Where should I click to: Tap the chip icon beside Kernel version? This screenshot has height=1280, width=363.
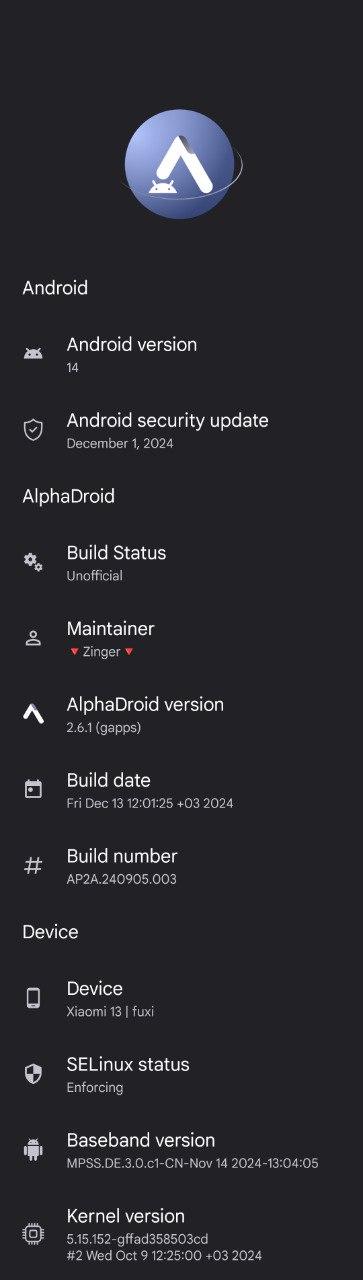(33, 1234)
